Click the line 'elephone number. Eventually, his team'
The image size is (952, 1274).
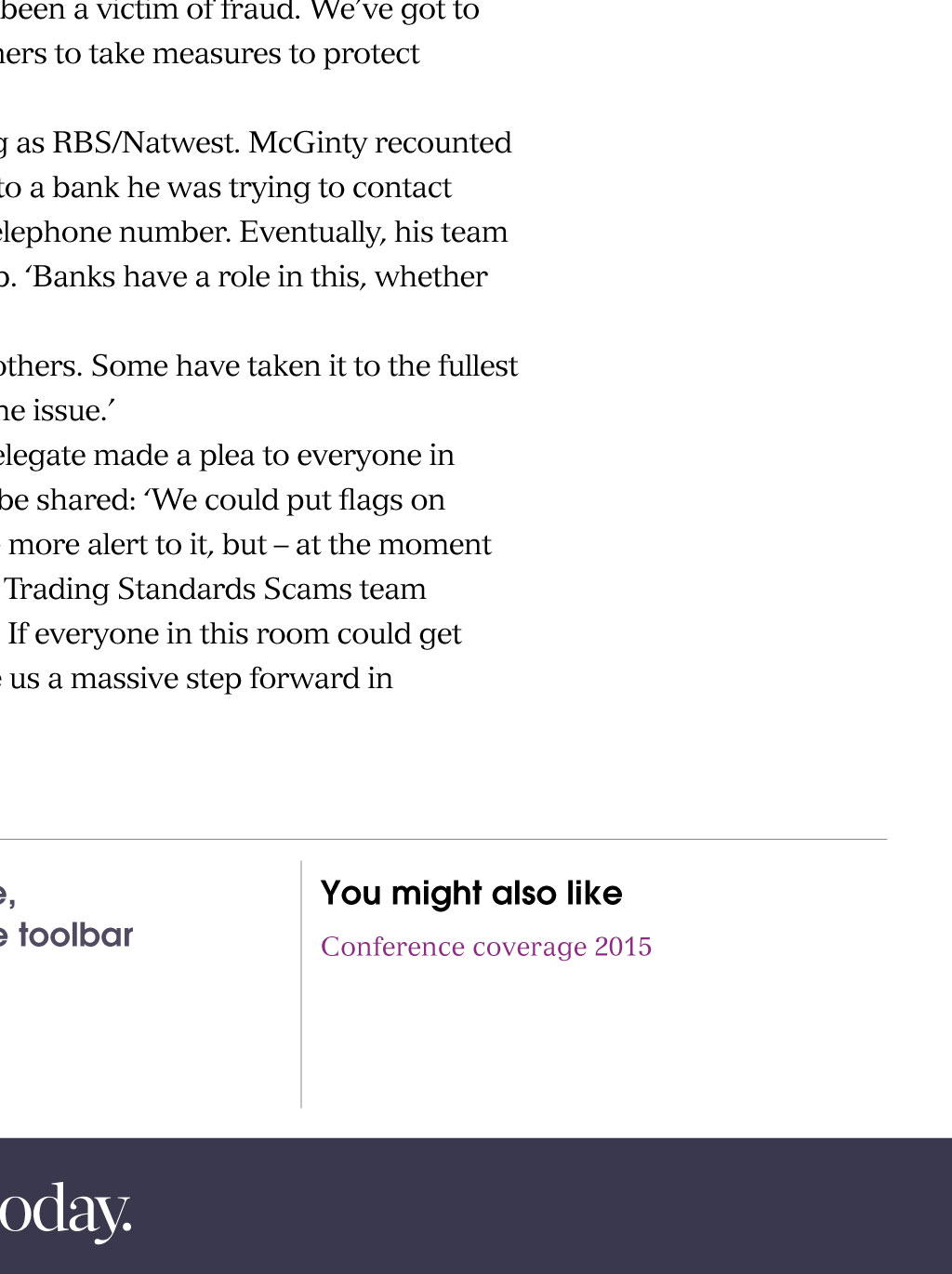254,232
